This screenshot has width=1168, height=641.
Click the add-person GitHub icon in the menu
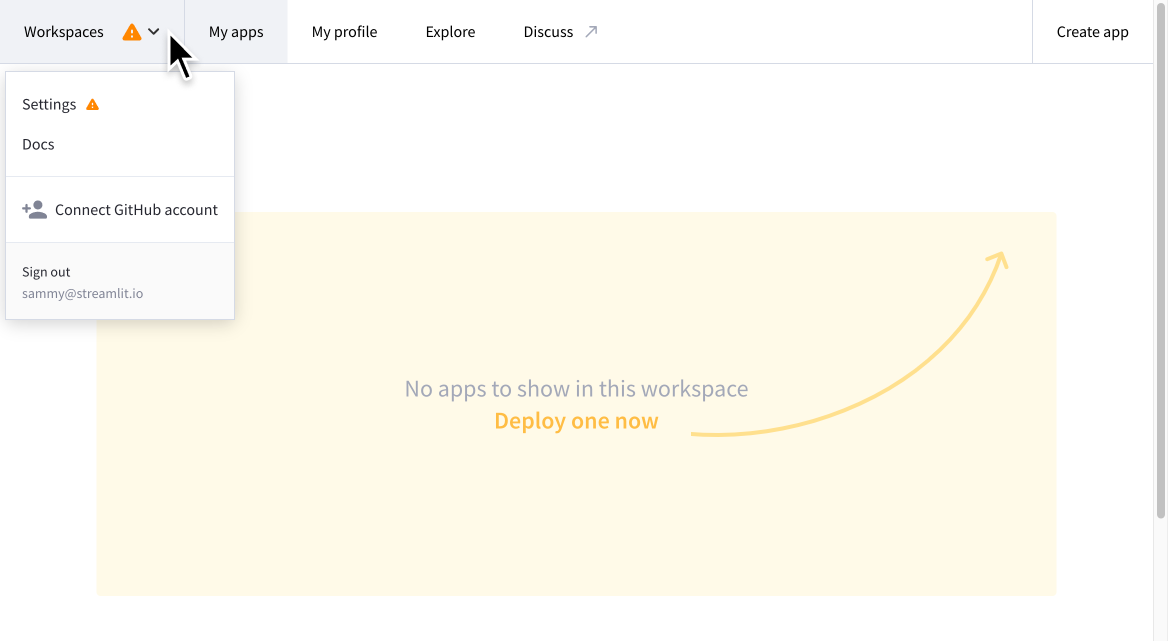(33, 209)
